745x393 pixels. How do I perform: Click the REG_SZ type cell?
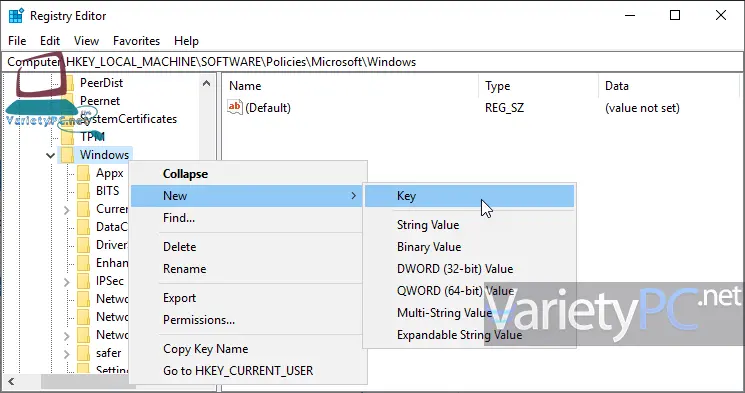504,108
